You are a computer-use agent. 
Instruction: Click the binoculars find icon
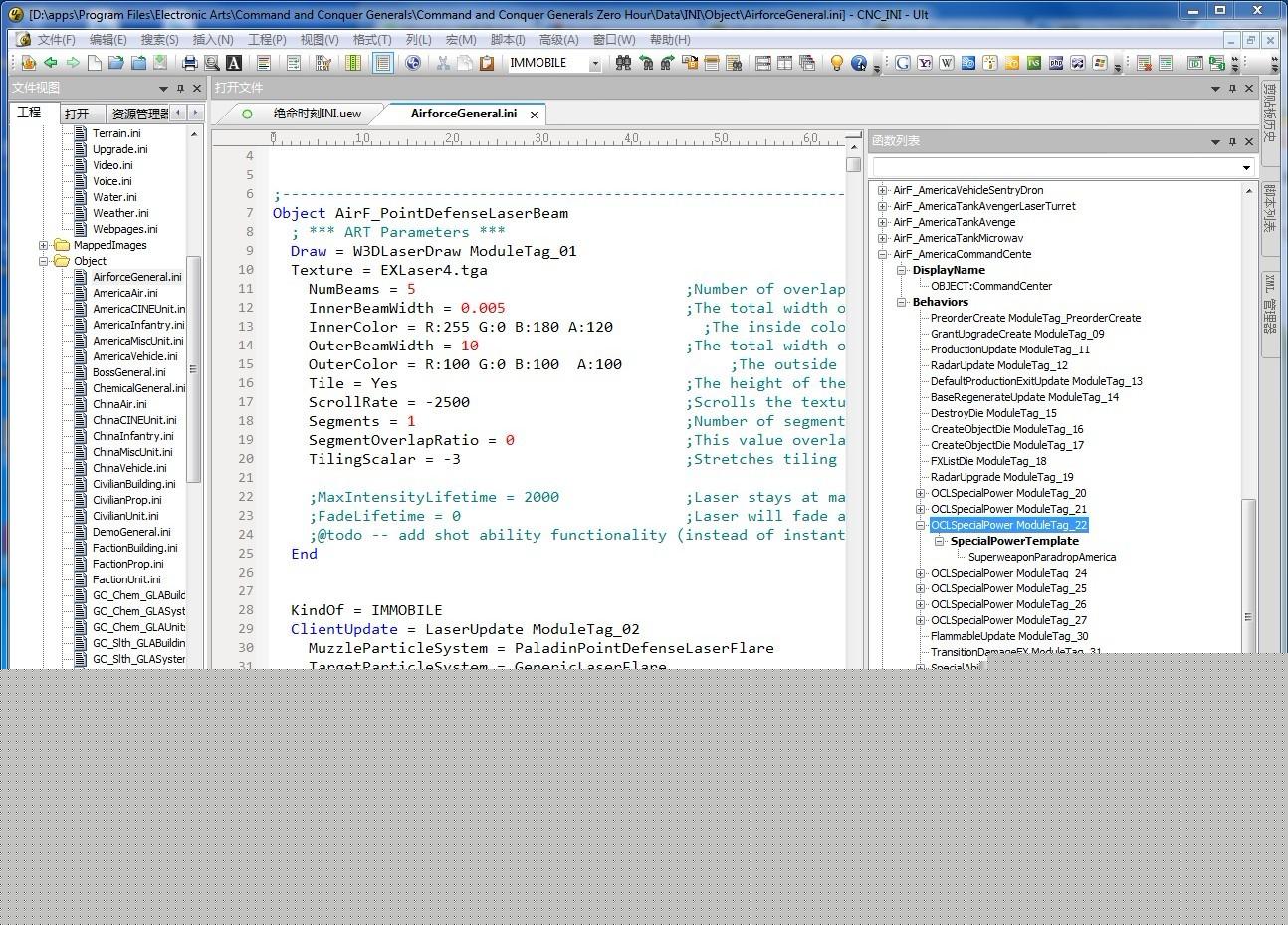tap(623, 63)
